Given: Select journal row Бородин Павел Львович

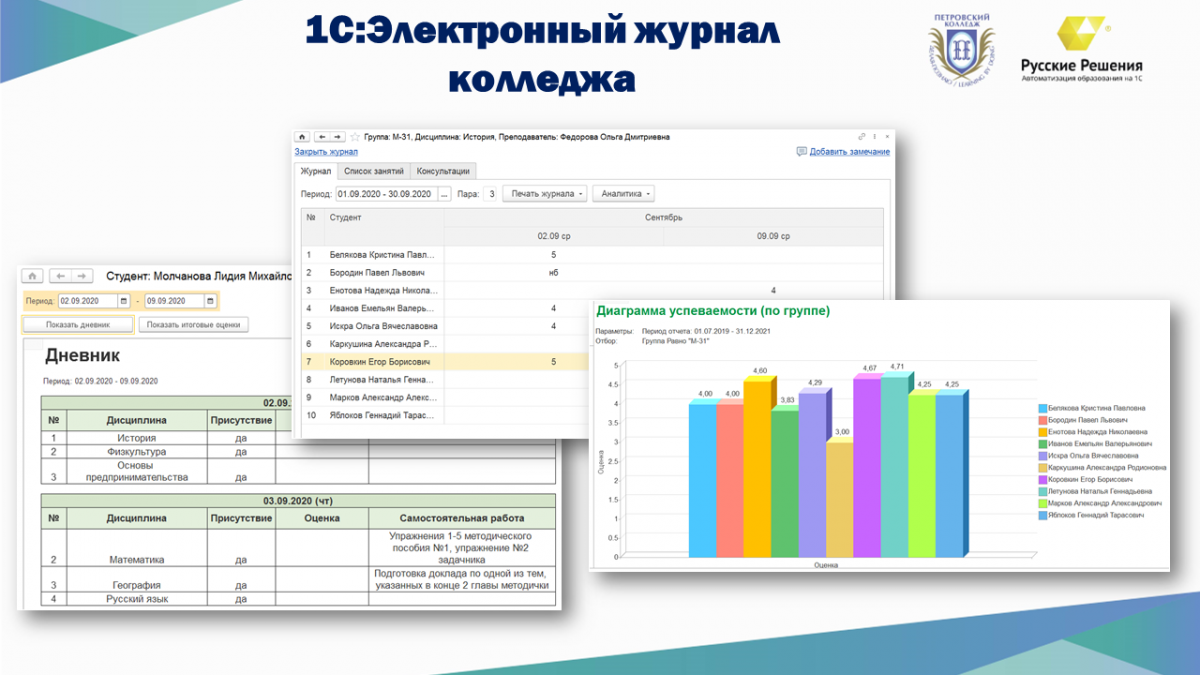Looking at the screenshot, I should coord(592,273).
